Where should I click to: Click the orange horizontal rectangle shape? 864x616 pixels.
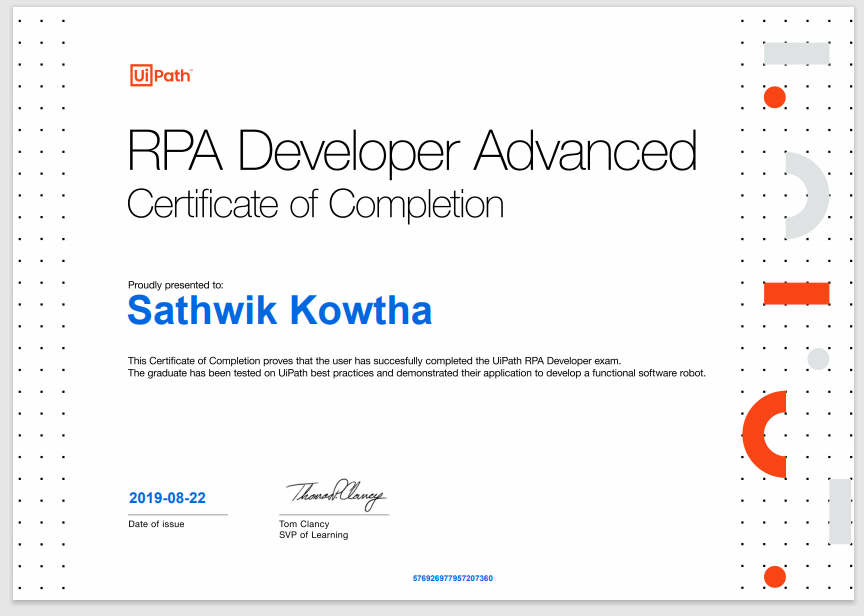[x=796, y=293]
